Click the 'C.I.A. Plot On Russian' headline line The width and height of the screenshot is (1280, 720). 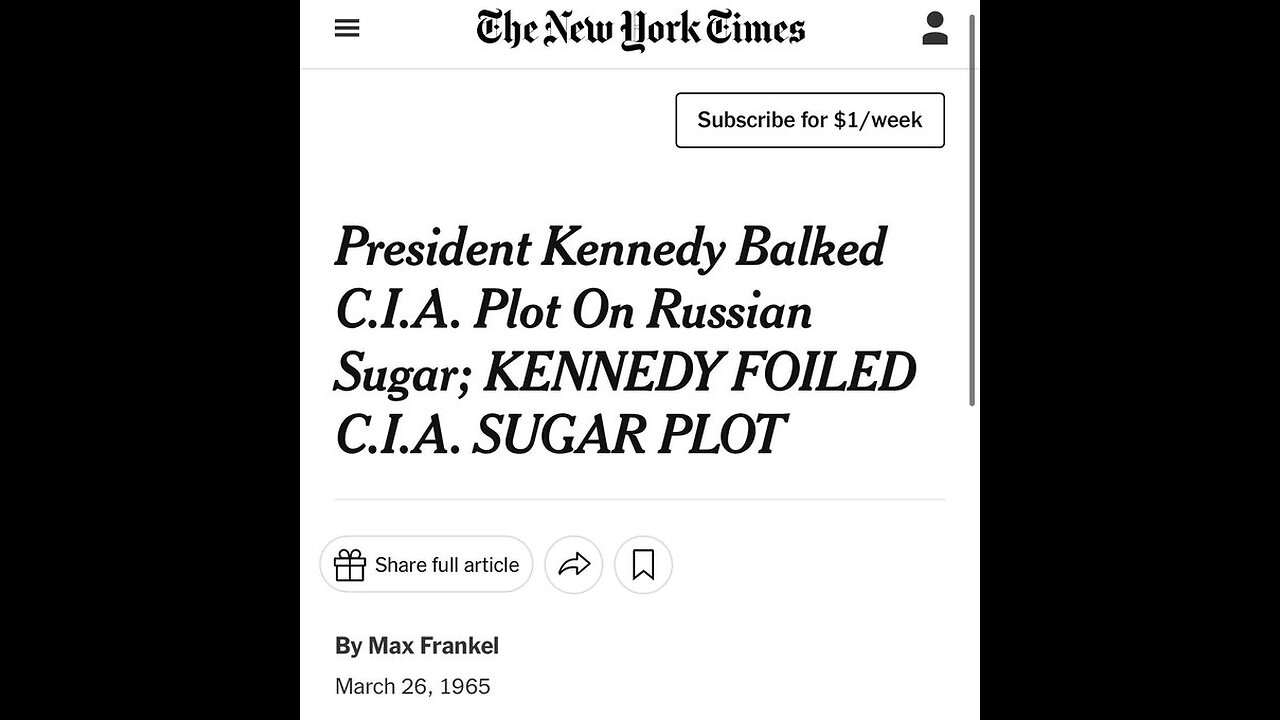tap(573, 310)
